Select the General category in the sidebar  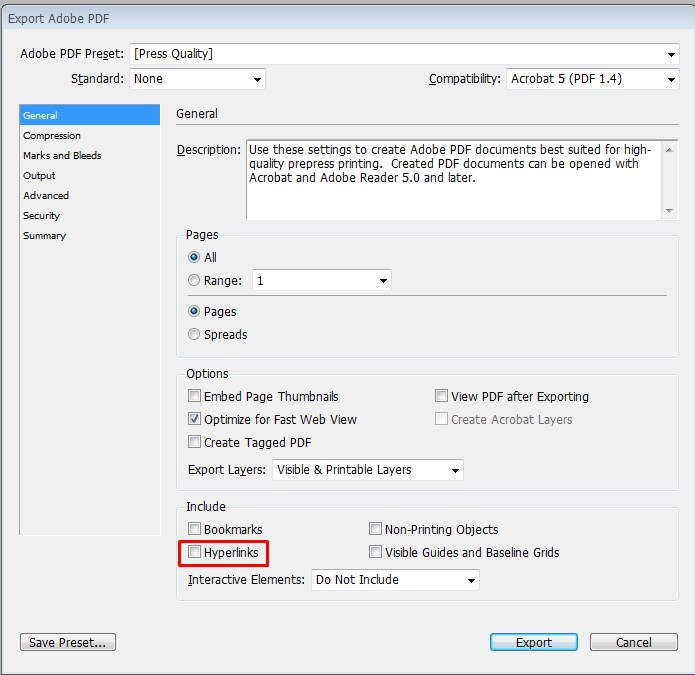click(x=90, y=115)
